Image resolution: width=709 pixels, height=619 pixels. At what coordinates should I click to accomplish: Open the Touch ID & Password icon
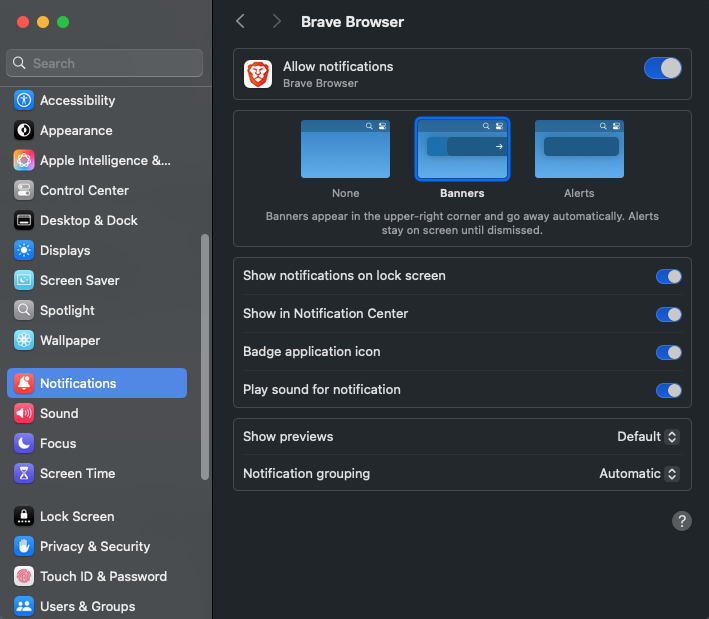[24, 576]
